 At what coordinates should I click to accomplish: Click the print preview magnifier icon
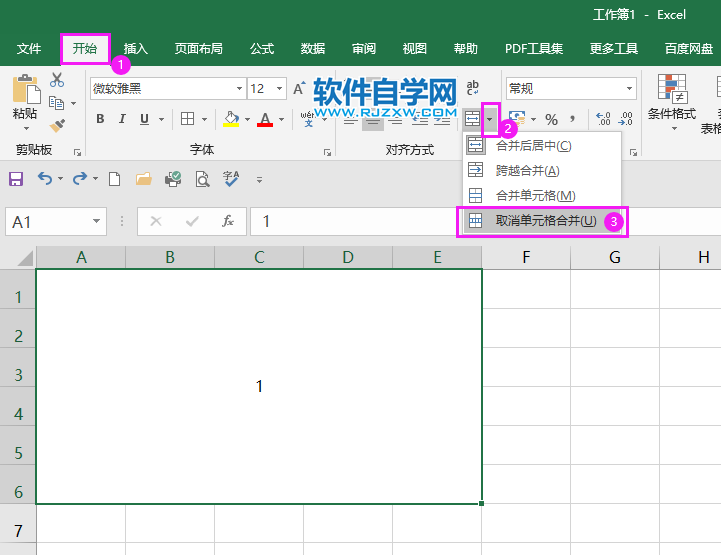click(x=202, y=179)
